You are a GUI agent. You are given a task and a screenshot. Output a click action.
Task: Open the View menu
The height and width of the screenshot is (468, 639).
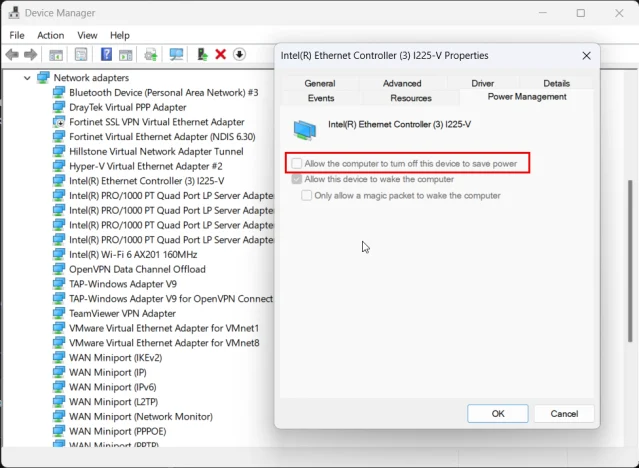(87, 35)
